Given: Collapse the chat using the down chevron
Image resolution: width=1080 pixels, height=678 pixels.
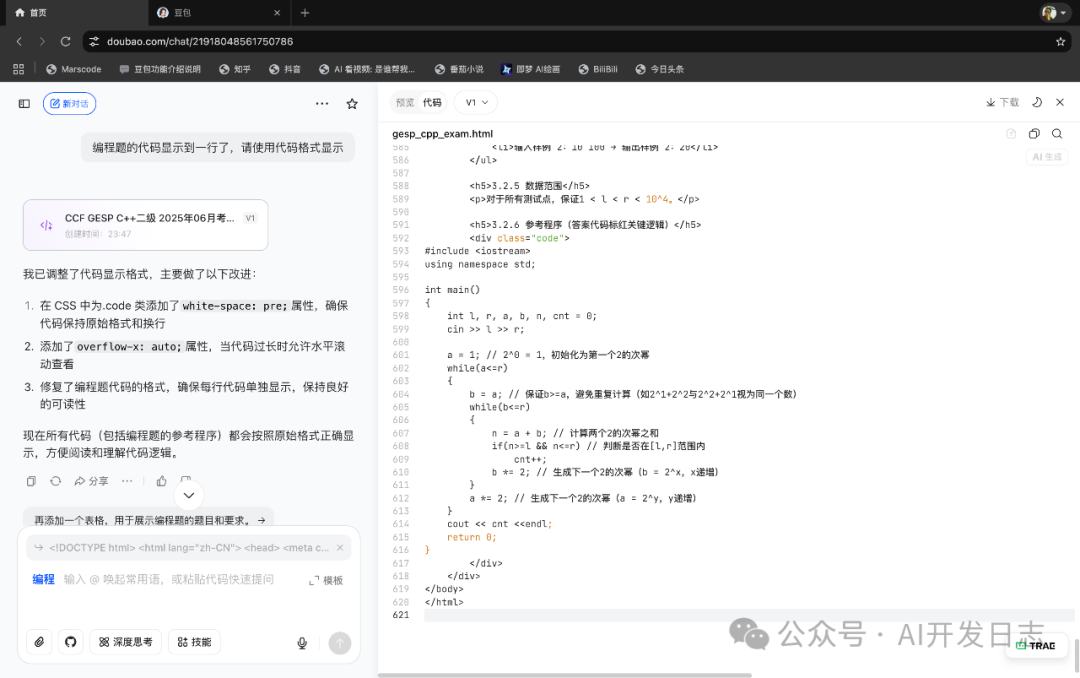Looking at the screenshot, I should pyautogui.click(x=189, y=494).
